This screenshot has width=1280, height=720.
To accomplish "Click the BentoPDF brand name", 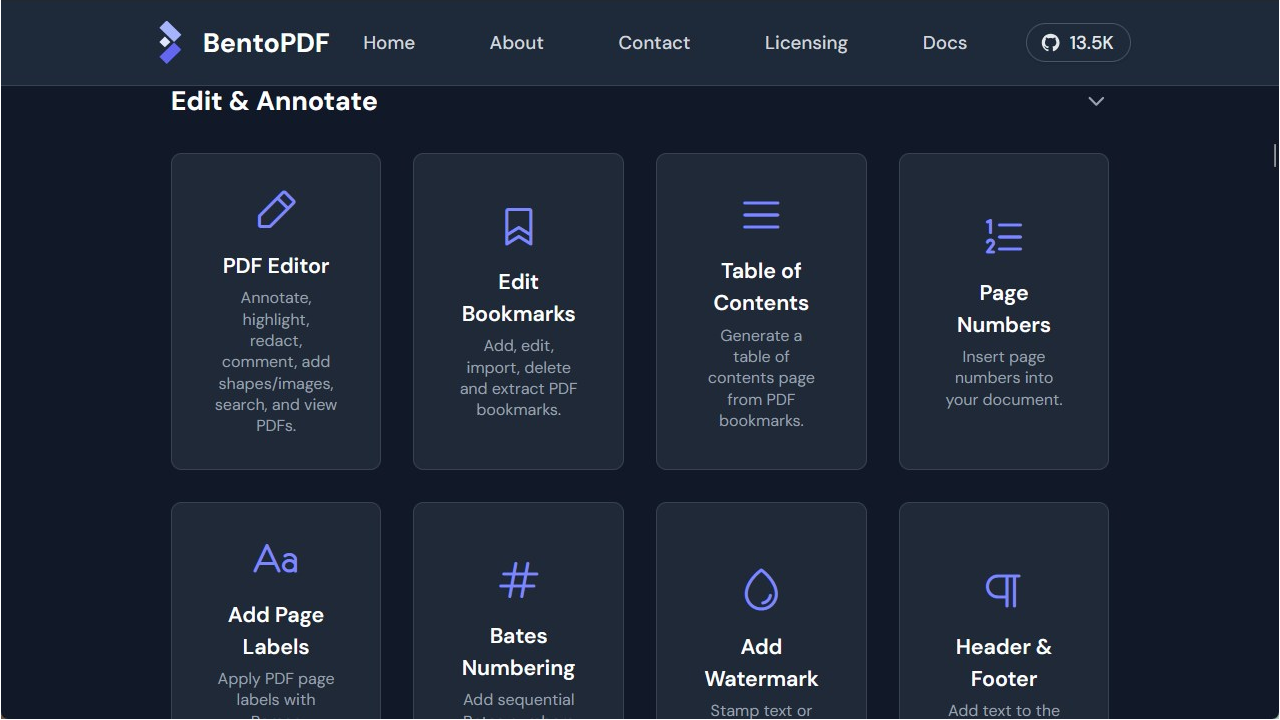I will [x=266, y=43].
